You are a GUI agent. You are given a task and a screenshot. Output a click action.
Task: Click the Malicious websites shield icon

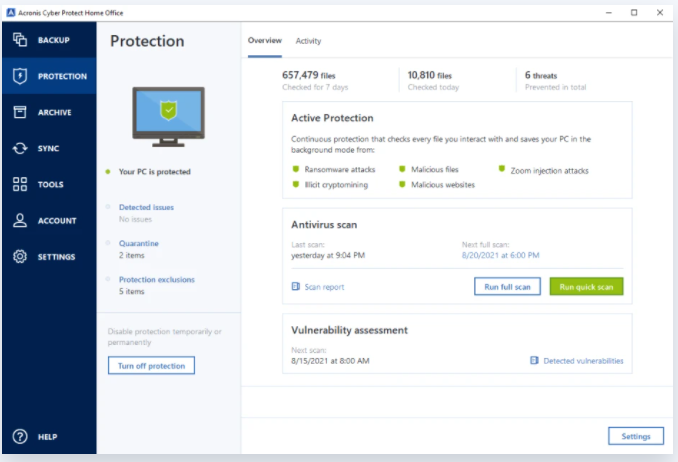point(402,184)
